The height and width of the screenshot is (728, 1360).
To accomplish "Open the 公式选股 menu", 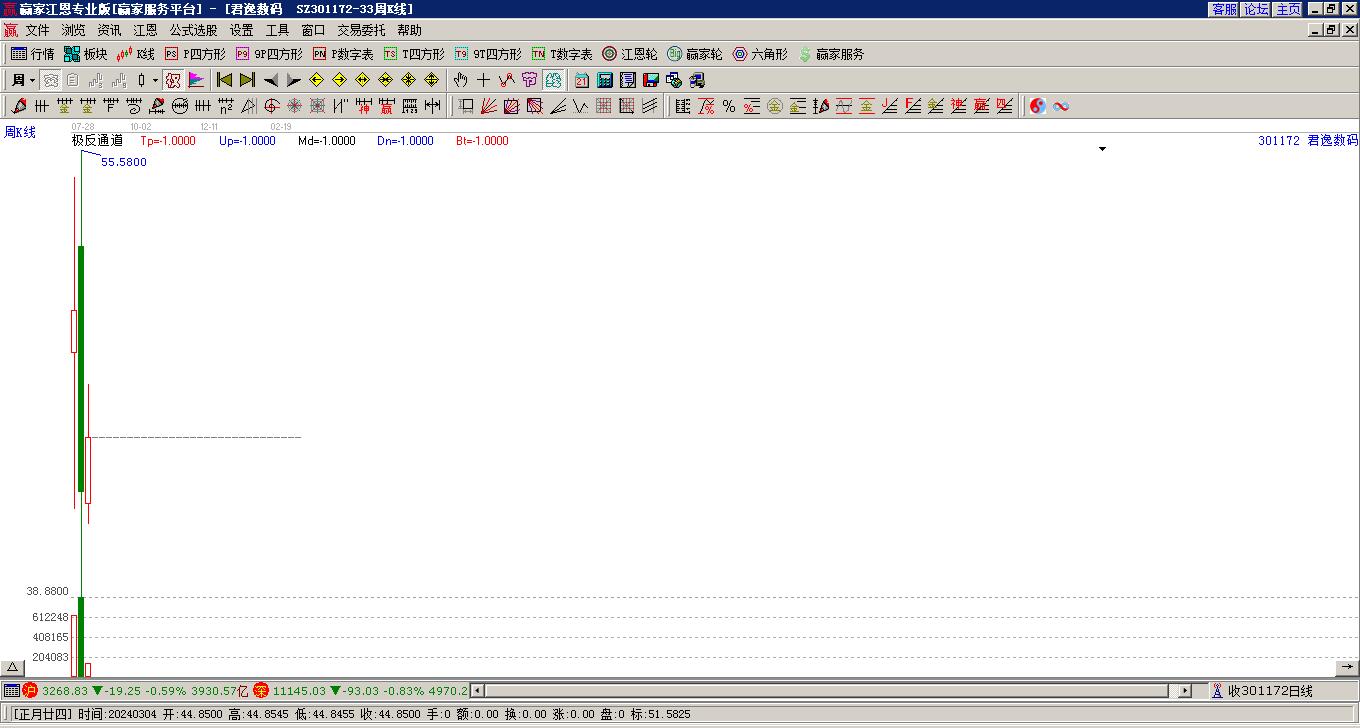I will pyautogui.click(x=193, y=31).
